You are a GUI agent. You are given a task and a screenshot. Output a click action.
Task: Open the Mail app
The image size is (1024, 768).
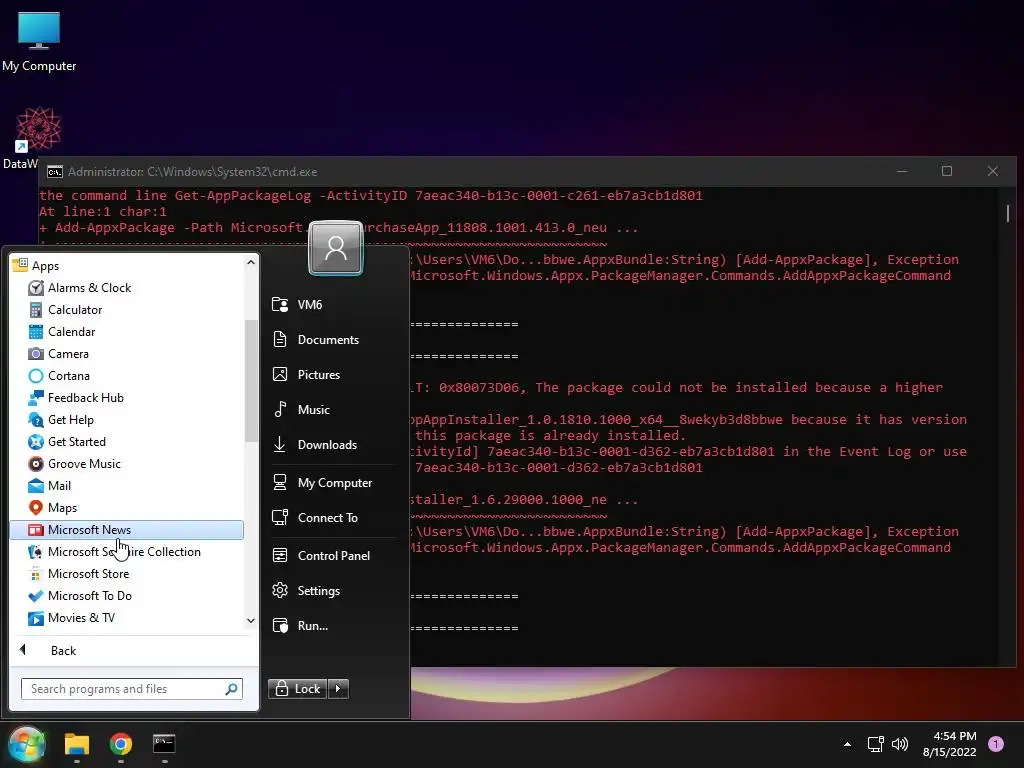tap(127, 485)
